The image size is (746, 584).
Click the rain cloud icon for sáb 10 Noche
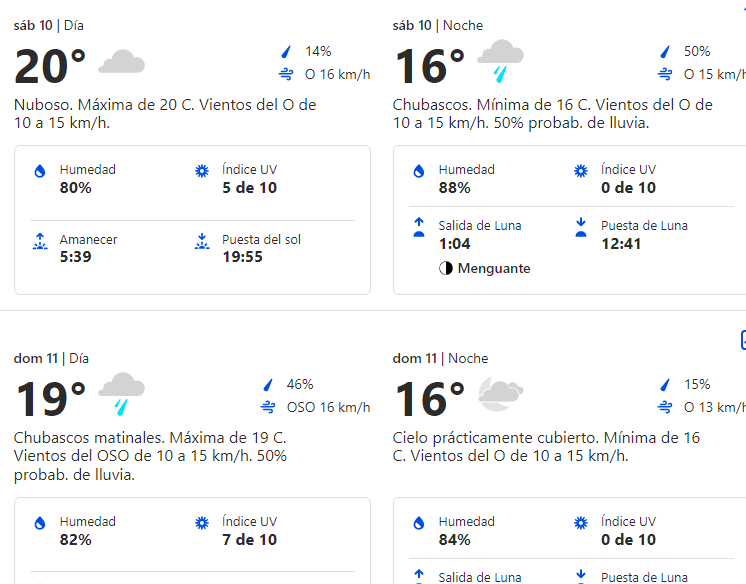click(x=500, y=59)
